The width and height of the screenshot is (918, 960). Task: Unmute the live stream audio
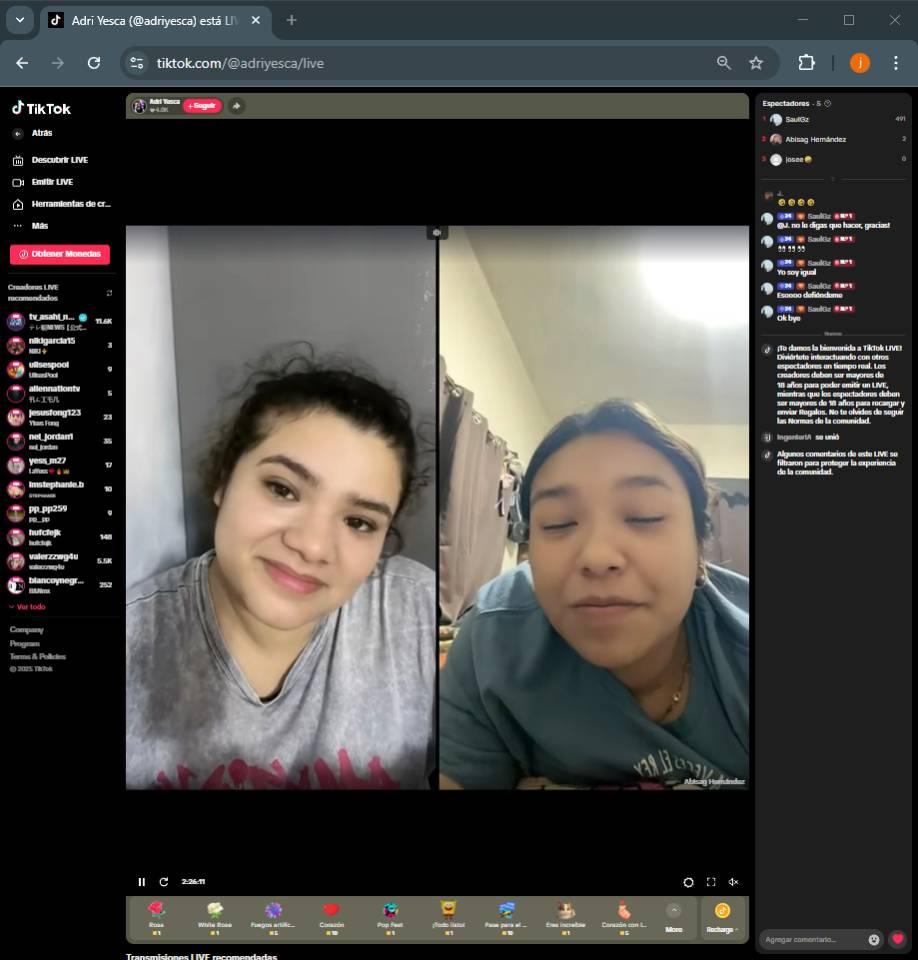[x=733, y=882]
